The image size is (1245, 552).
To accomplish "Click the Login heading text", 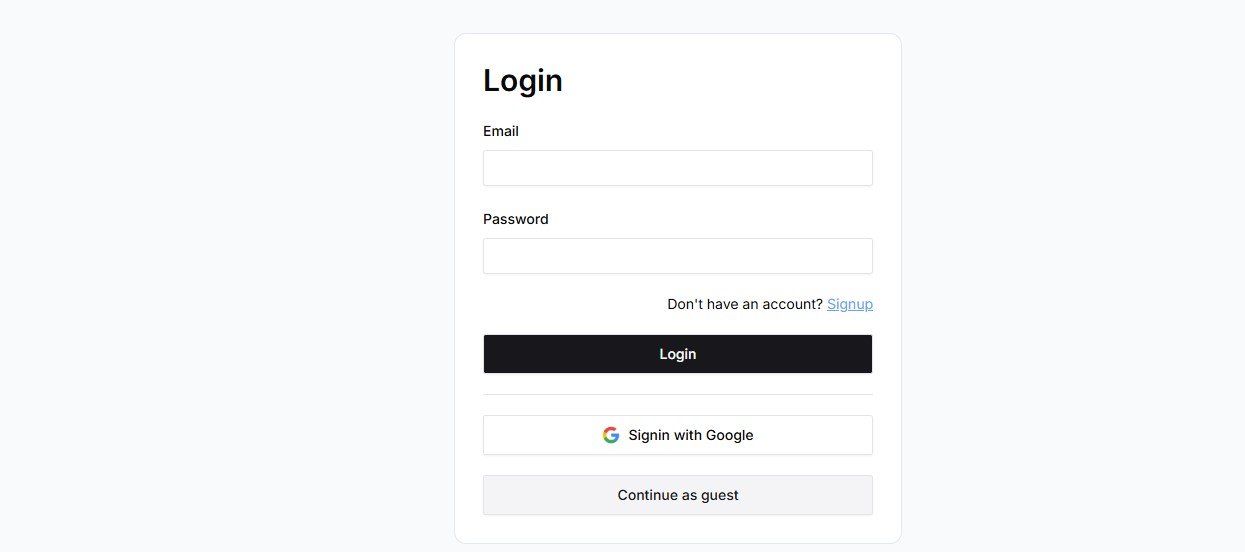I will 522,80.
